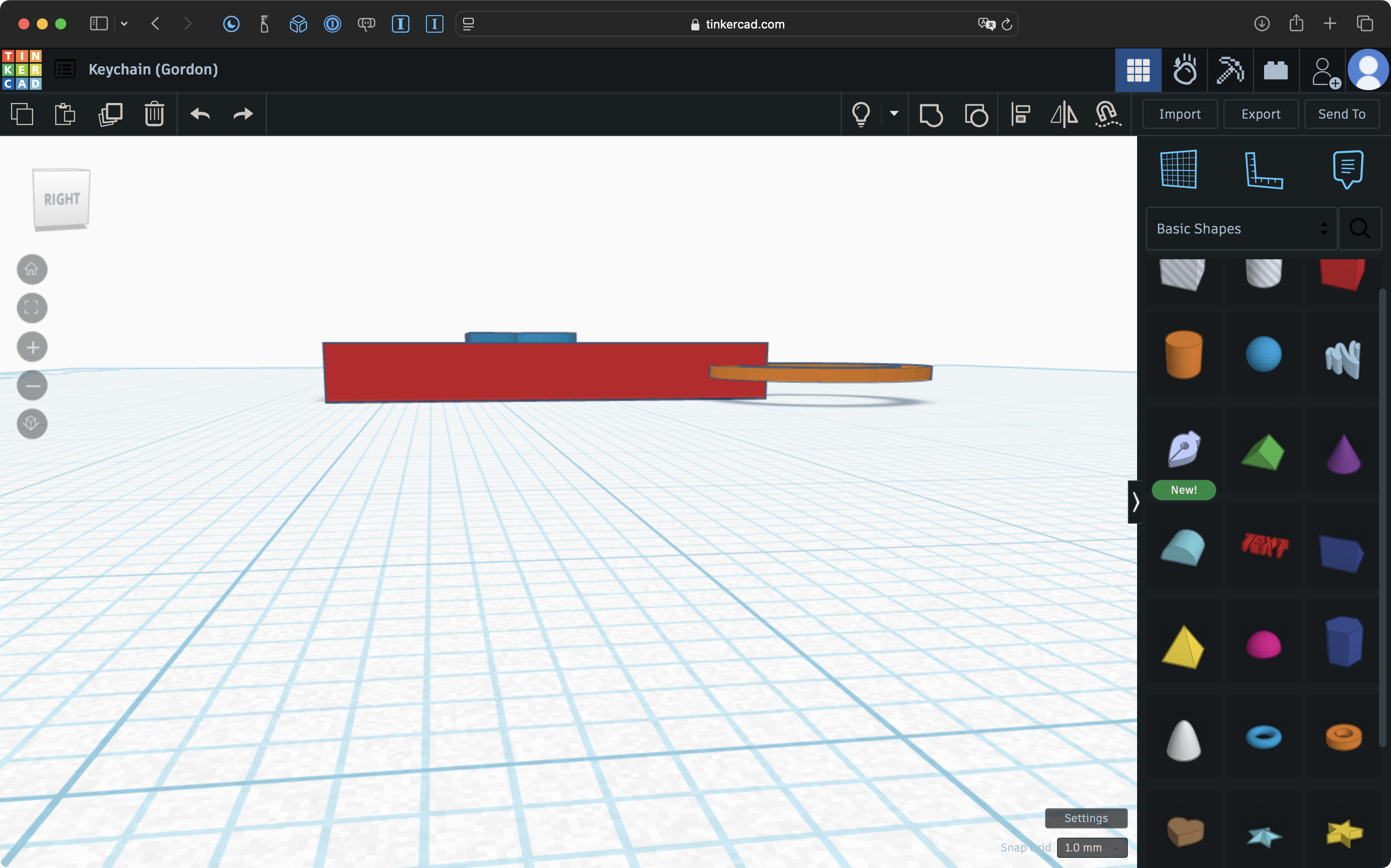Open the Settings button
Screen dimensions: 1391x868
[1086, 818]
